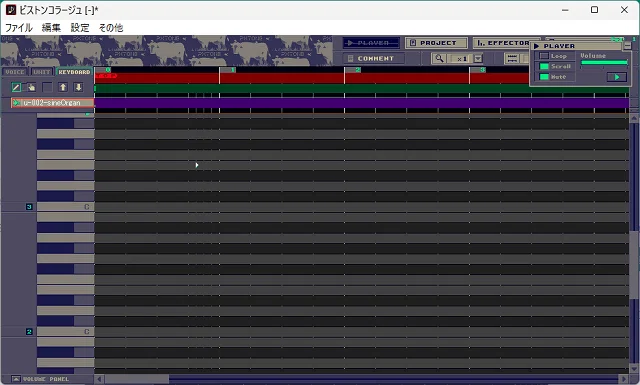Click the up arrow octave button
The width and height of the screenshot is (640, 385).
click(63, 87)
